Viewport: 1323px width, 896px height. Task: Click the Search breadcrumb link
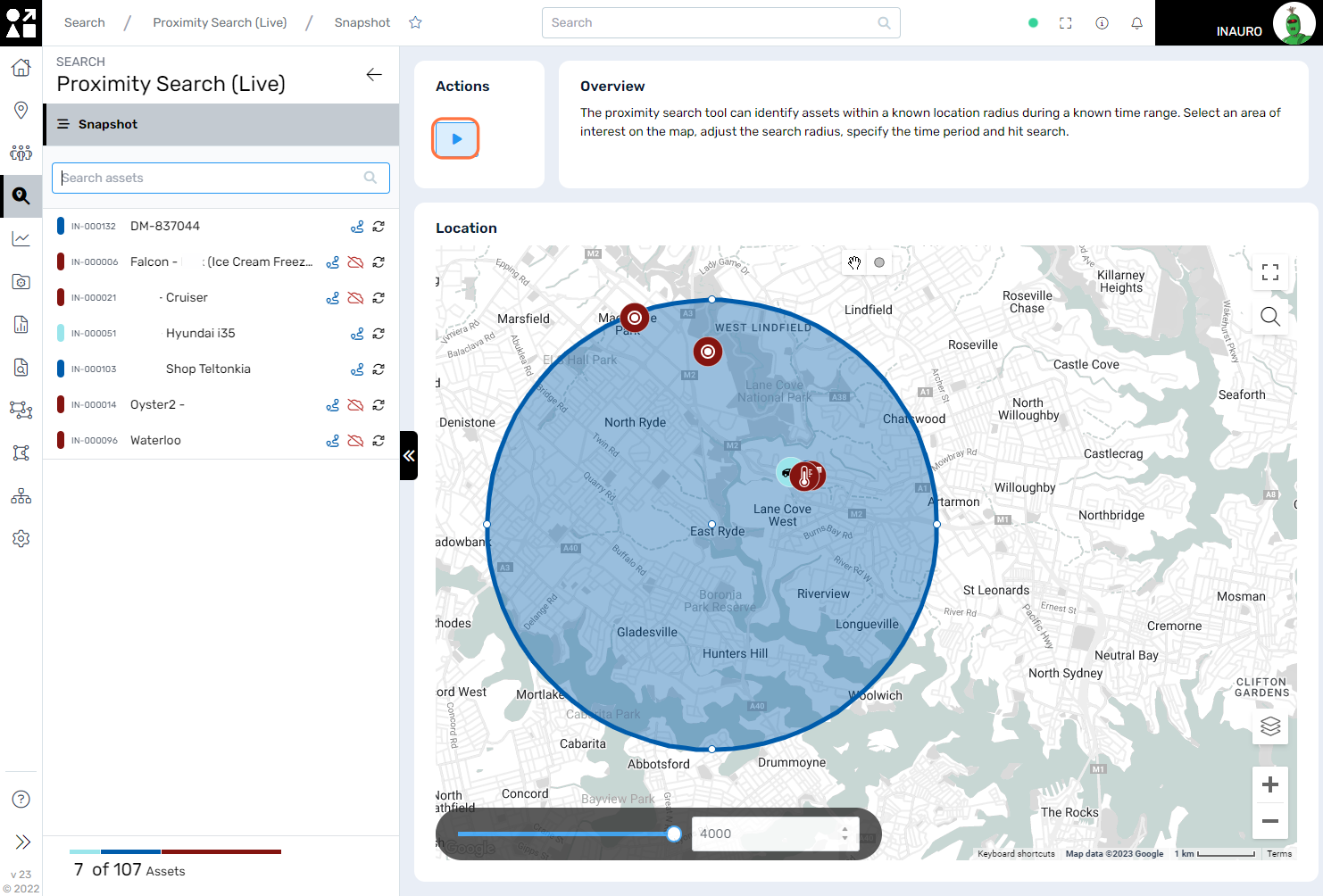pos(85,22)
